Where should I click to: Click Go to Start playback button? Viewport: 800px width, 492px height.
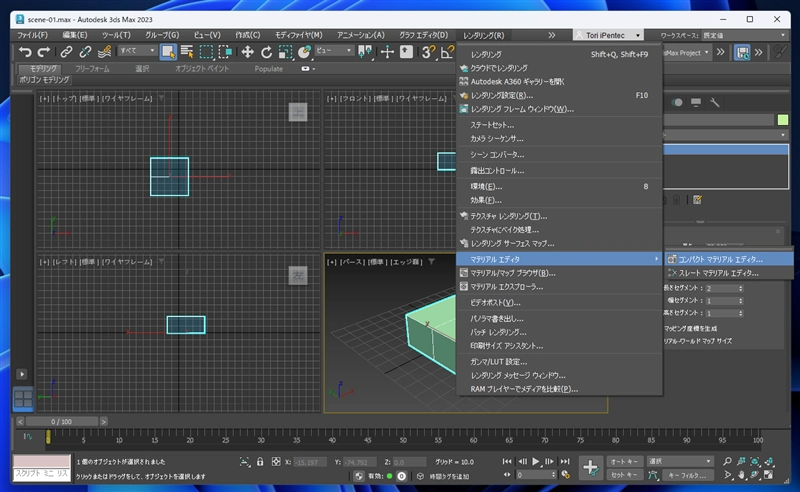pos(507,461)
